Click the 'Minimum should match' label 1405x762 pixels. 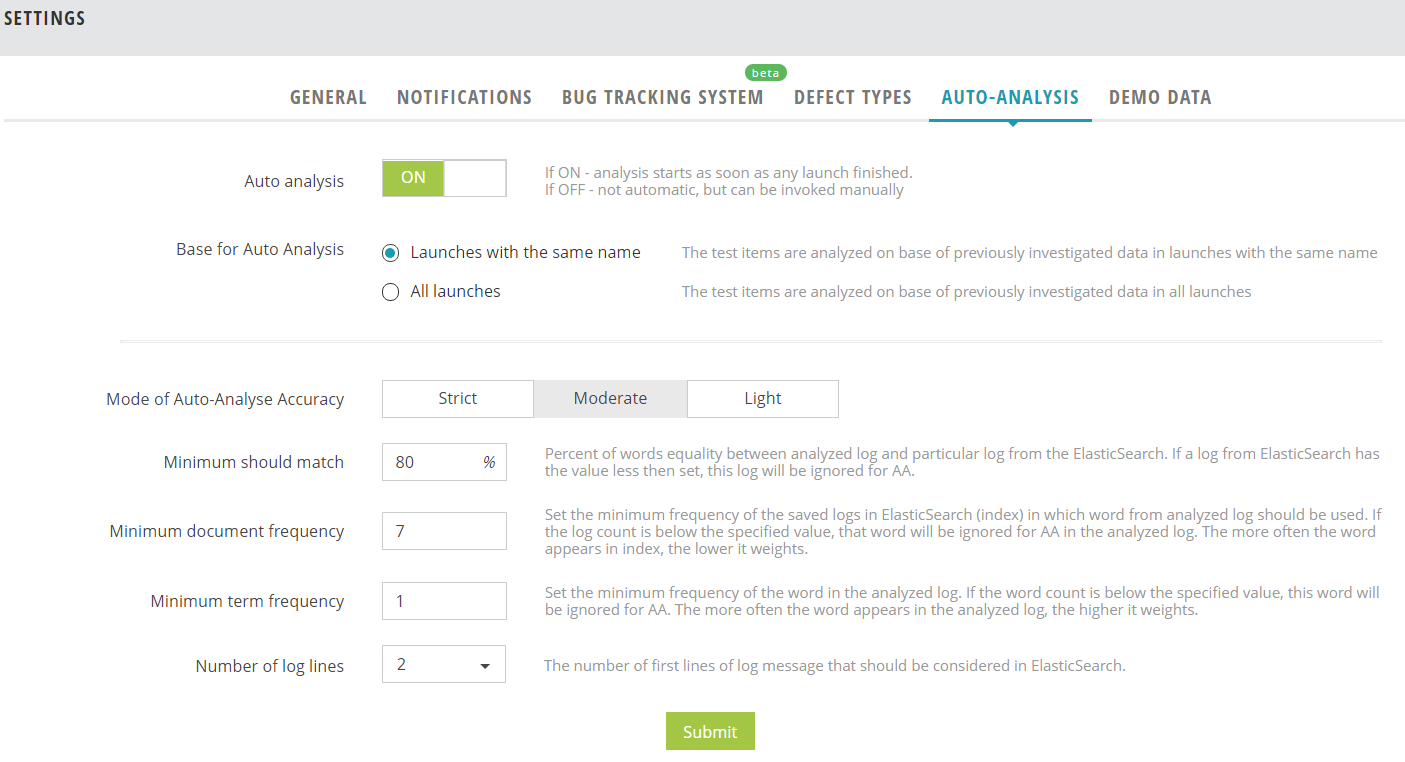[x=254, y=462]
